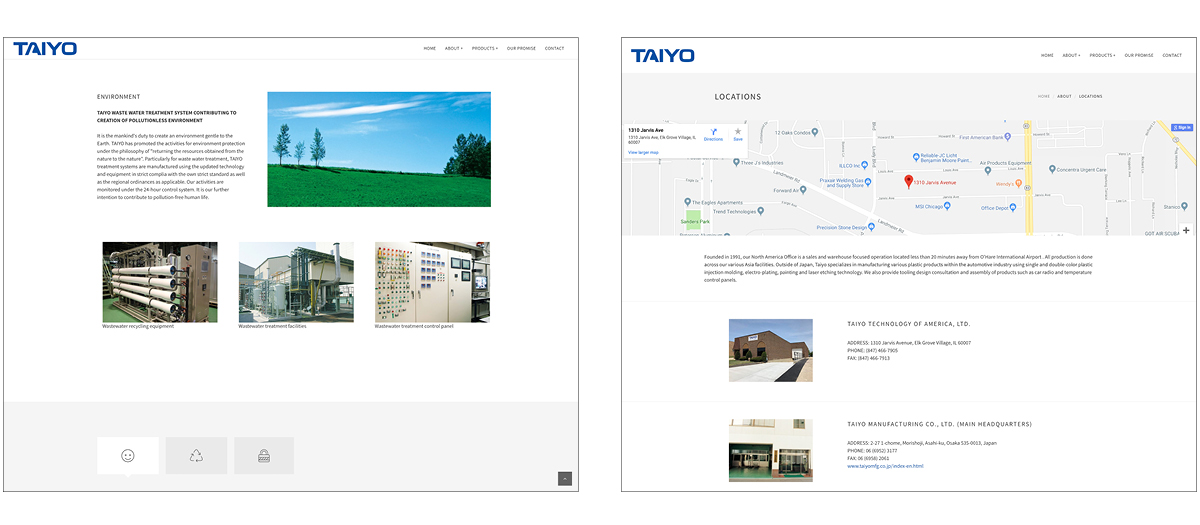
Task: Expand the PRODUCTS dropdown on the Environment page
Action: click(485, 48)
